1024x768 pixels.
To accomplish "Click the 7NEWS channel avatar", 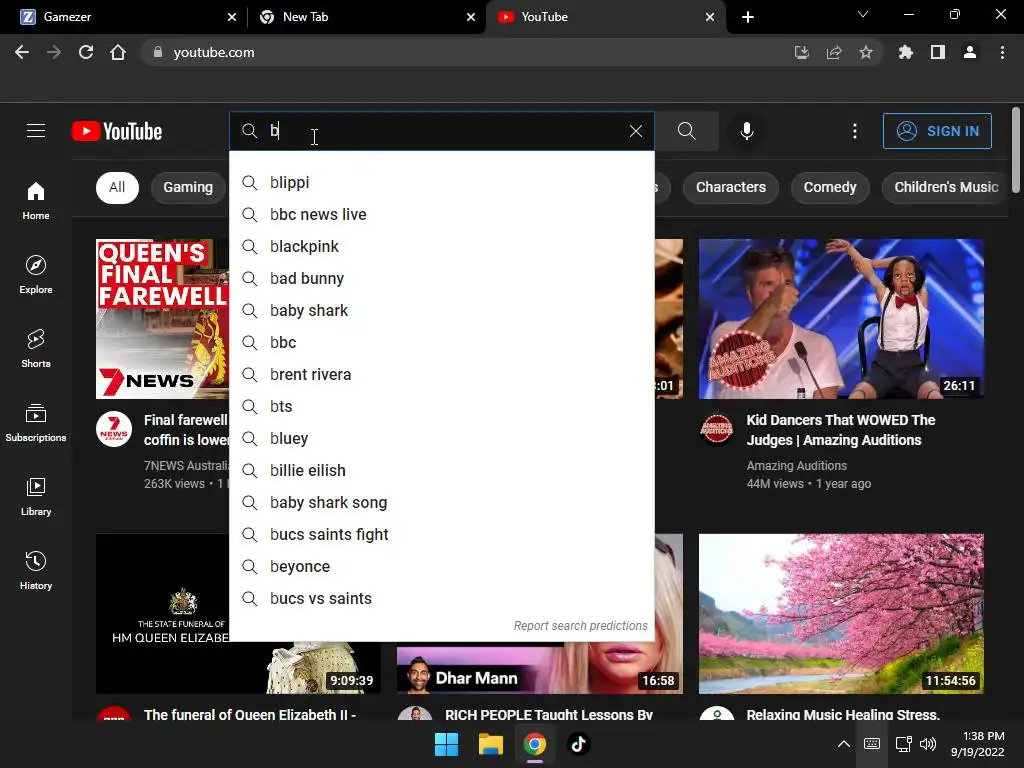I will (x=114, y=429).
